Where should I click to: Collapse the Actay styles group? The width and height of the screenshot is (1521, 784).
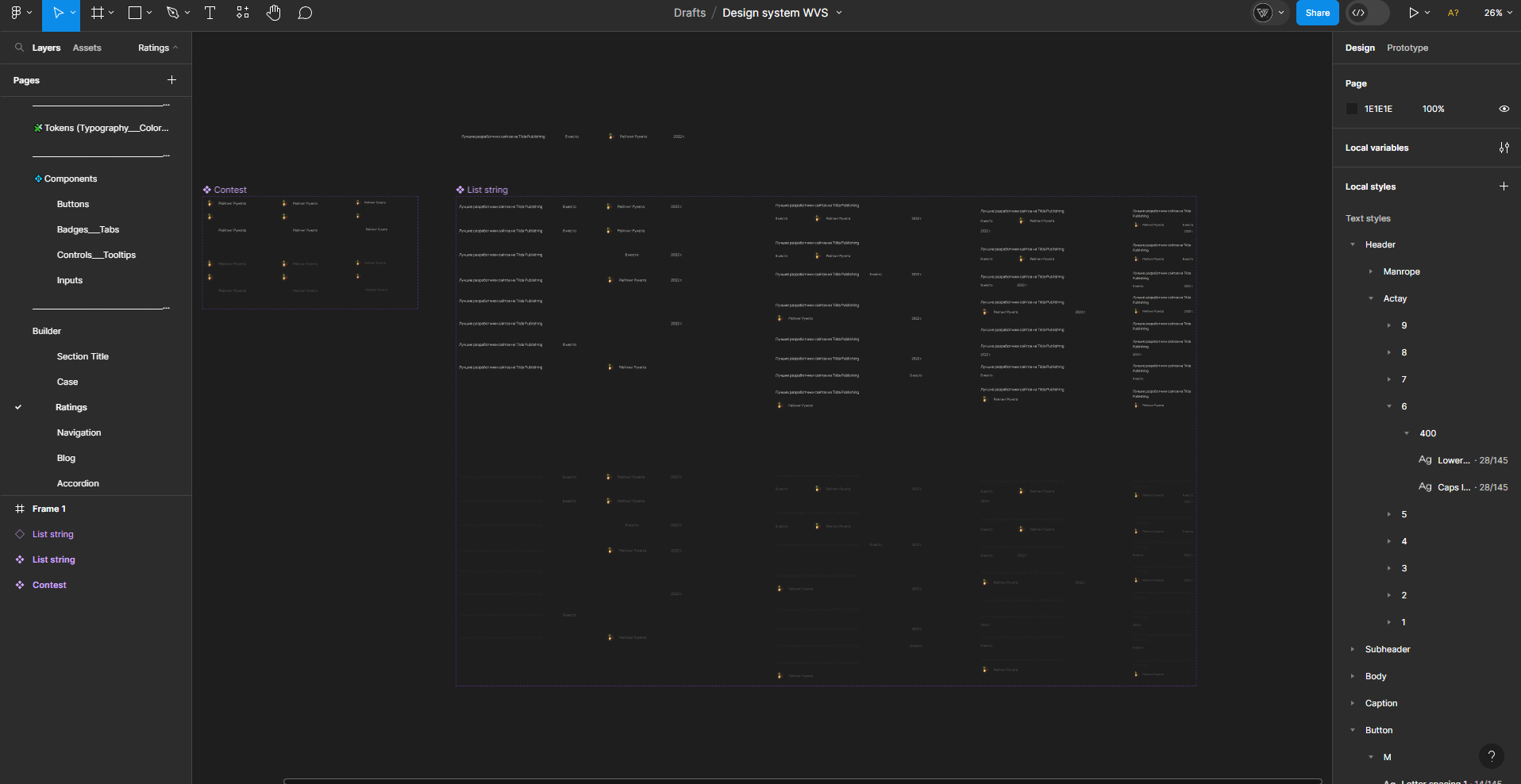click(x=1371, y=298)
